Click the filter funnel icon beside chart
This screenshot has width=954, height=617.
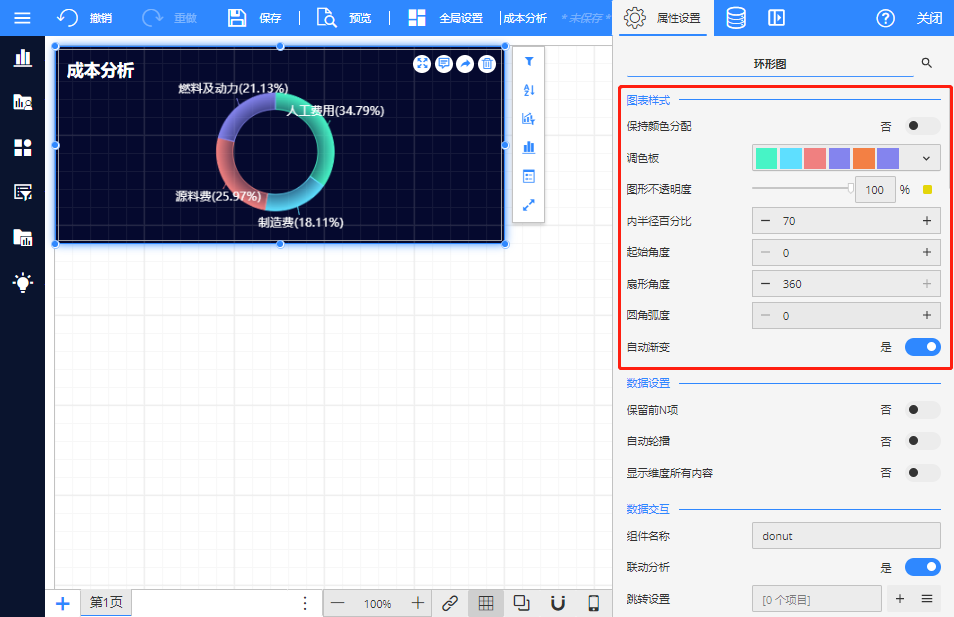pyautogui.click(x=529, y=62)
